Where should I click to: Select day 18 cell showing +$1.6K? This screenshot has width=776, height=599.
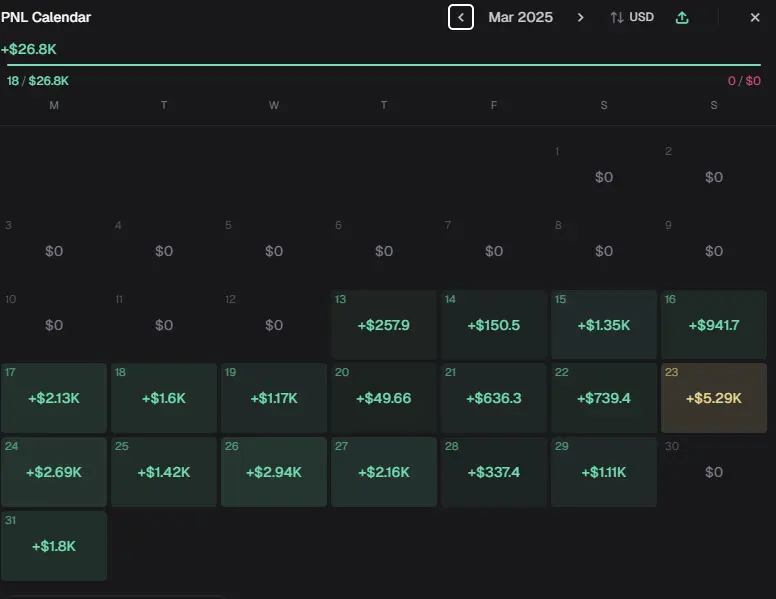(x=164, y=398)
